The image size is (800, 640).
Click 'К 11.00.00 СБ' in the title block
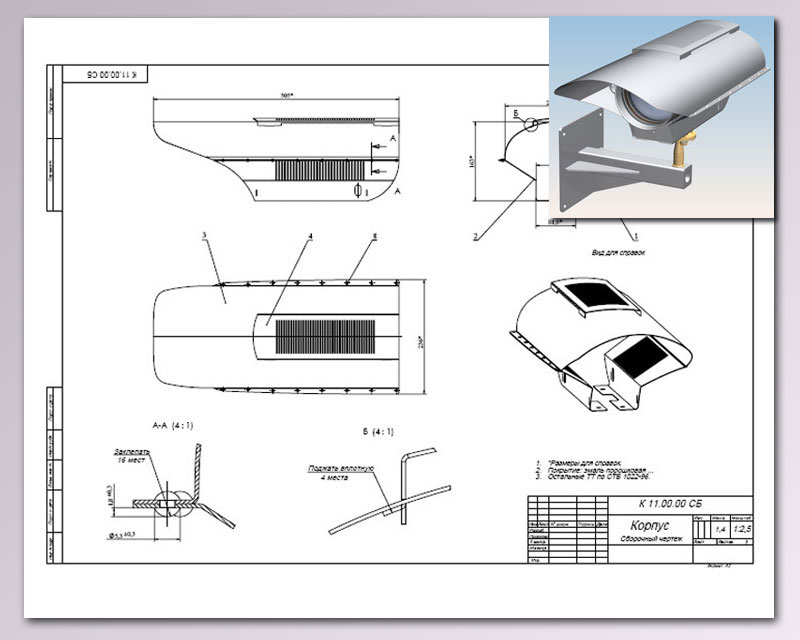(x=670, y=504)
